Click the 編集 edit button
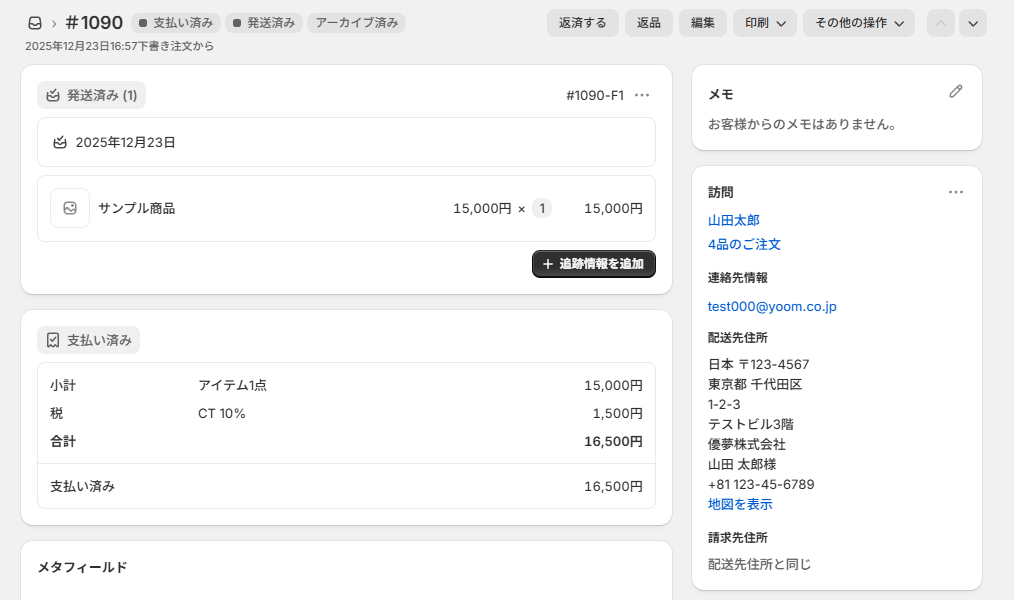This screenshot has width=1014, height=600. (x=703, y=23)
